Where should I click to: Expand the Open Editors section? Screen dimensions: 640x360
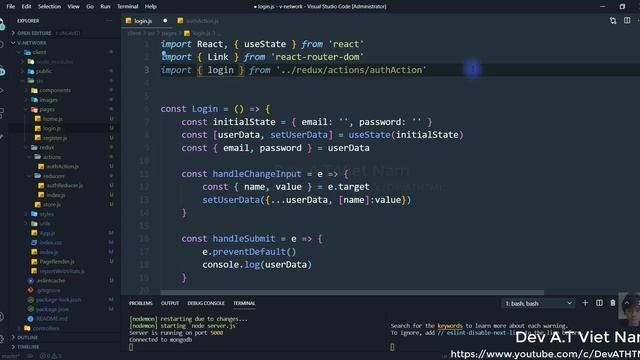tap(34, 33)
